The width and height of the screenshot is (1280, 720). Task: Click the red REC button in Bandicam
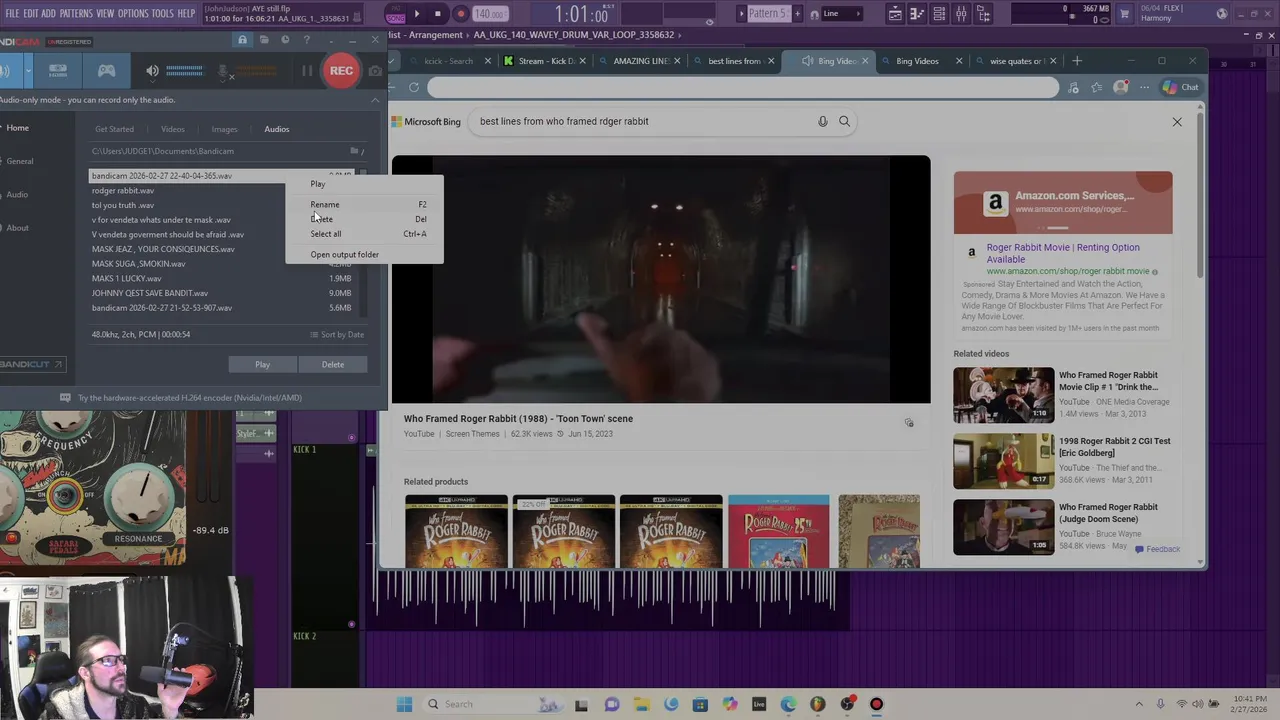click(x=341, y=71)
